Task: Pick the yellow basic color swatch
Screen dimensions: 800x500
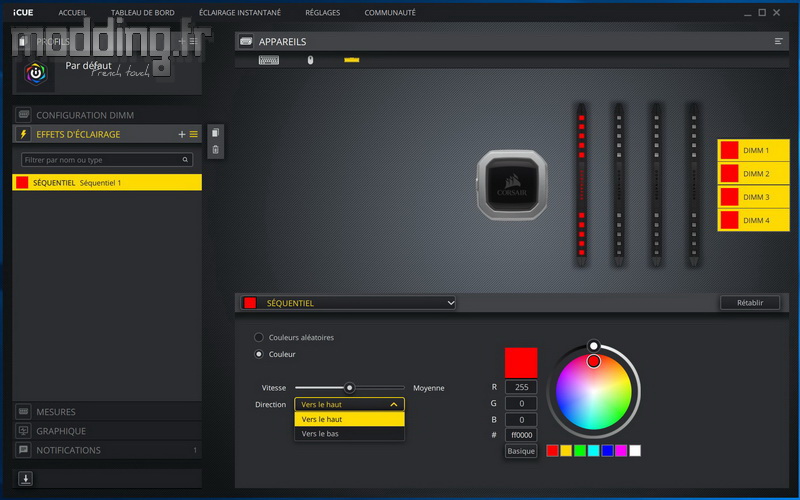Action: [x=566, y=451]
